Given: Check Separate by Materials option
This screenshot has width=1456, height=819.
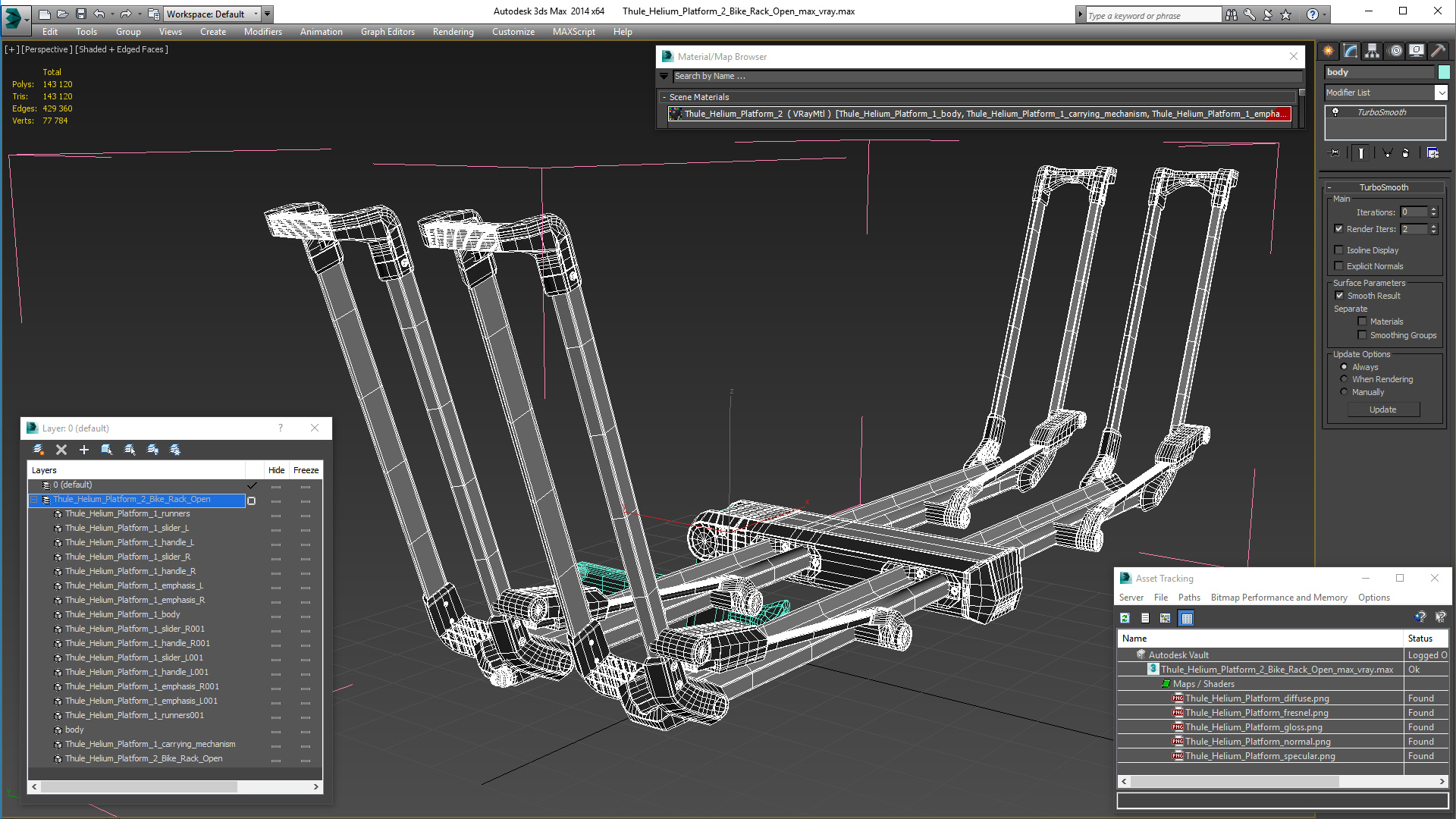Looking at the screenshot, I should coord(1362,322).
